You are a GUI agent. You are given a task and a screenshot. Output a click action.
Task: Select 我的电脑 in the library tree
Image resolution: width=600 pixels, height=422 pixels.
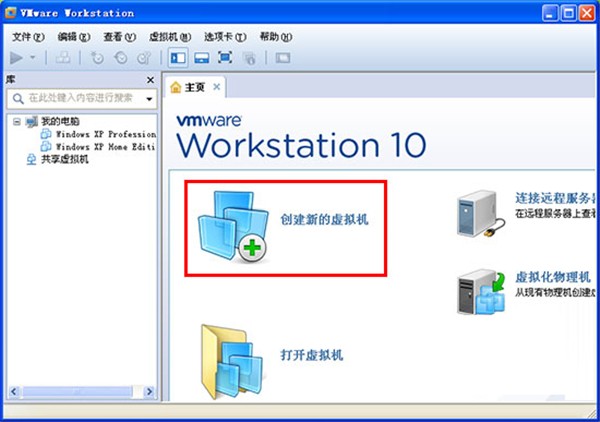click(x=60, y=122)
